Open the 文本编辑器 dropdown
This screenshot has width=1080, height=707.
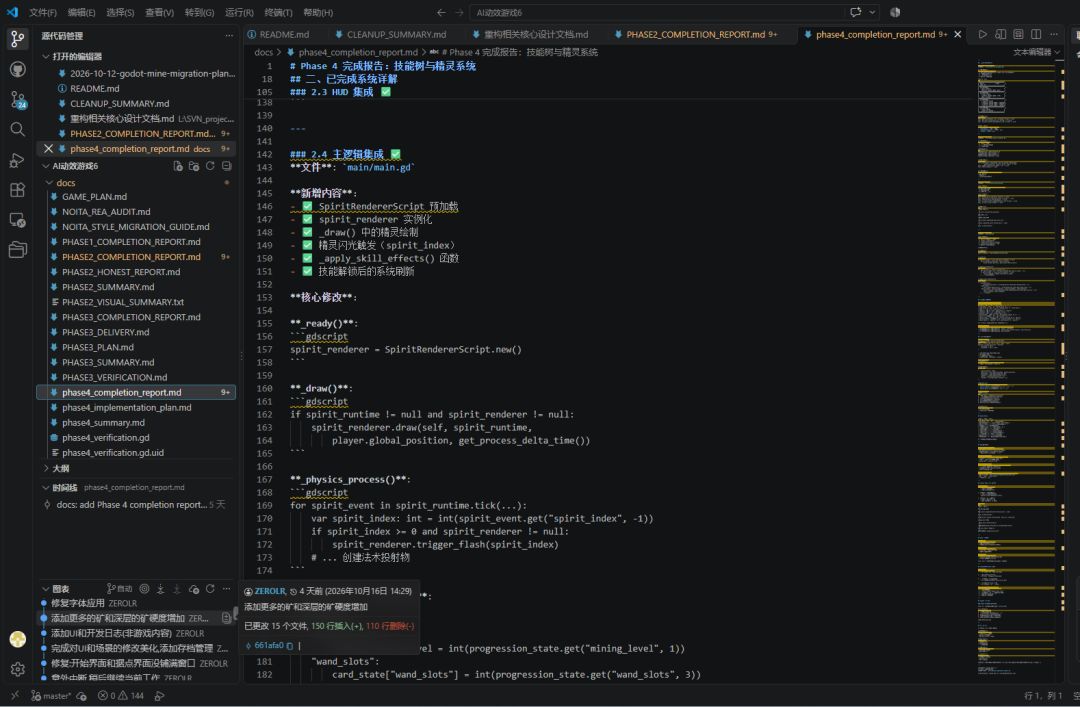click(1037, 52)
